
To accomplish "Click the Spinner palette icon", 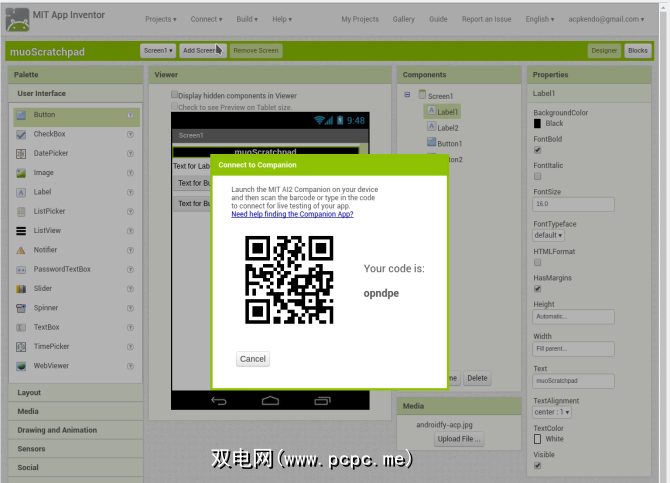I will pyautogui.click(x=21, y=308).
